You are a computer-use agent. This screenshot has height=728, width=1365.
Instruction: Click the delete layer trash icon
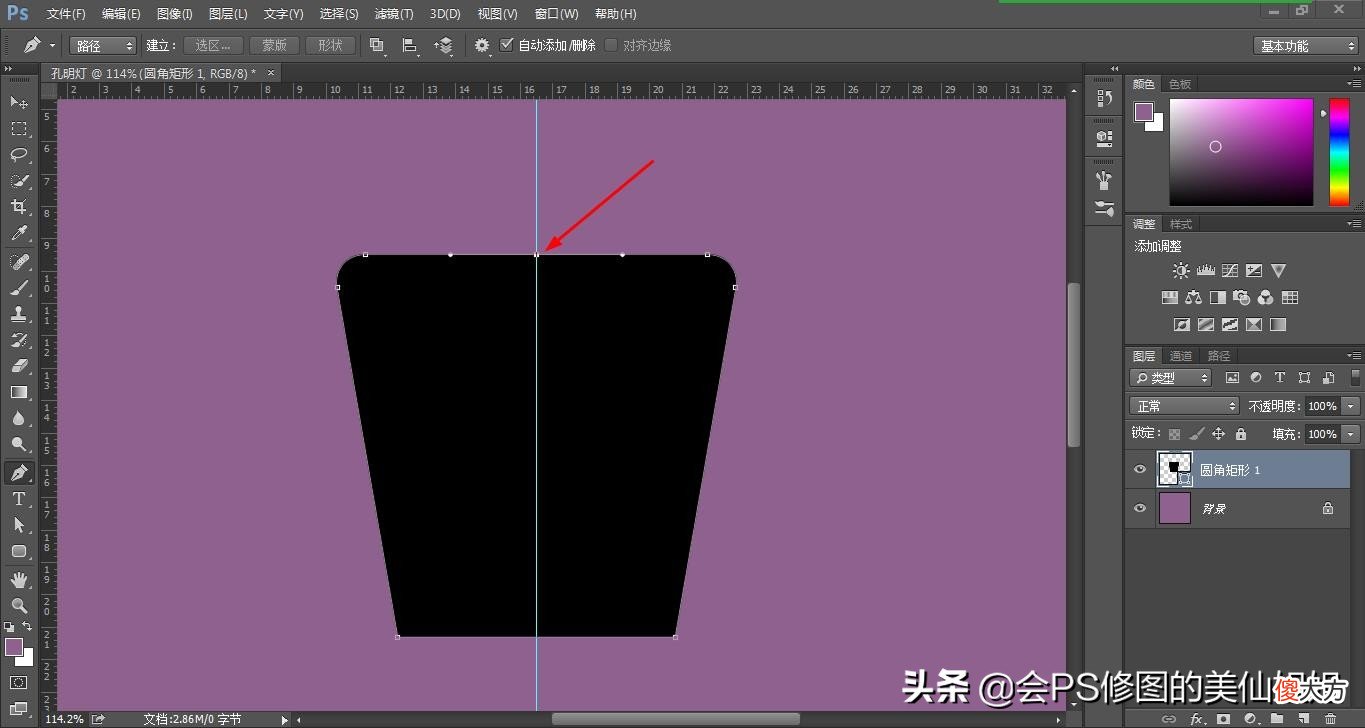(1330, 719)
